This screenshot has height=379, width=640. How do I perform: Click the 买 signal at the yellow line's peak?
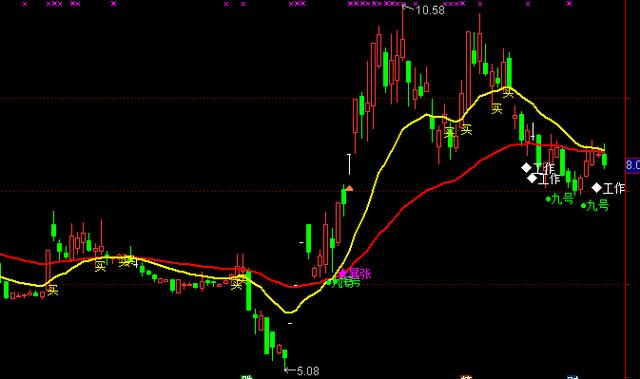508,93
